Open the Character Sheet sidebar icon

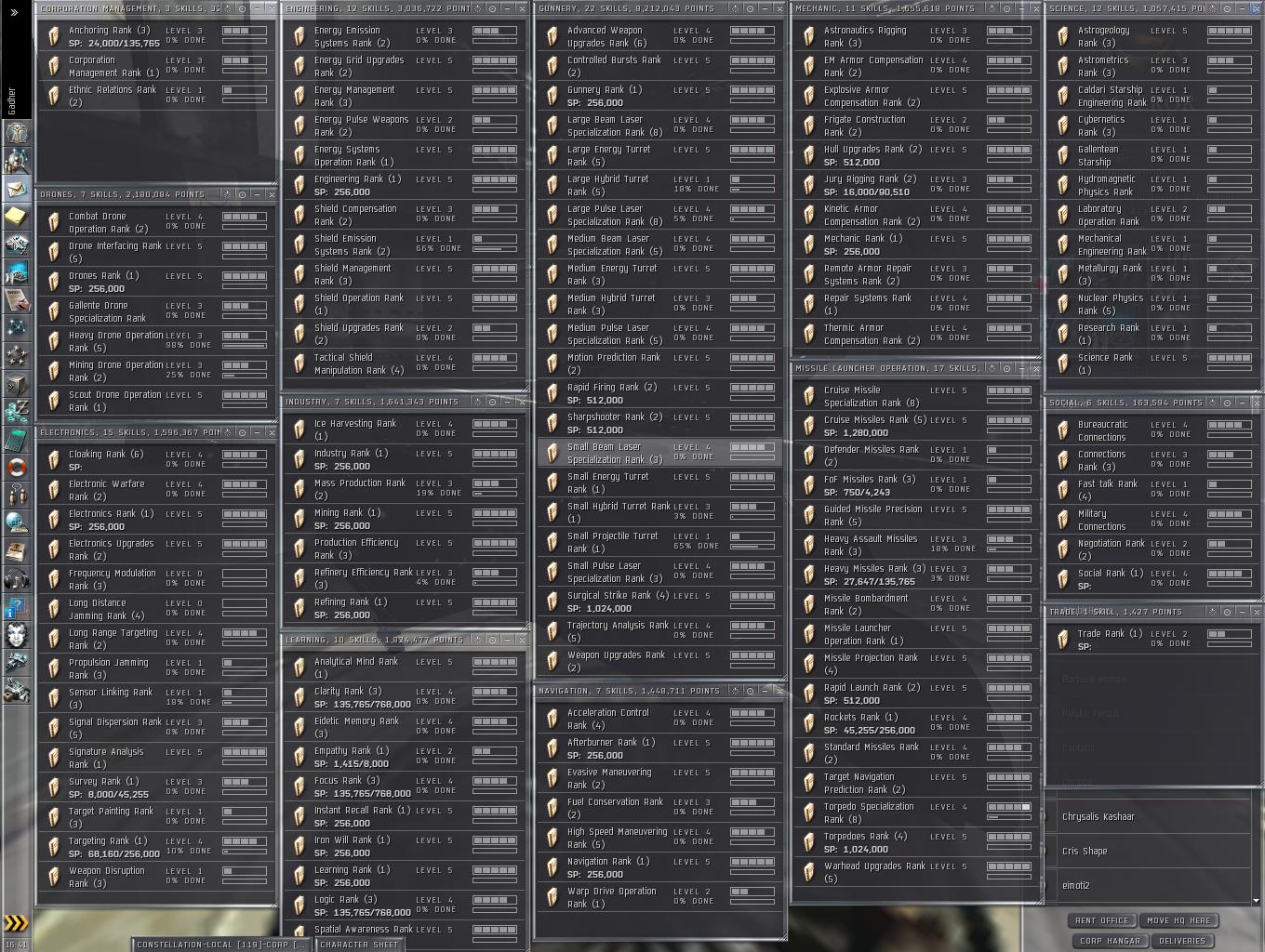[16, 132]
